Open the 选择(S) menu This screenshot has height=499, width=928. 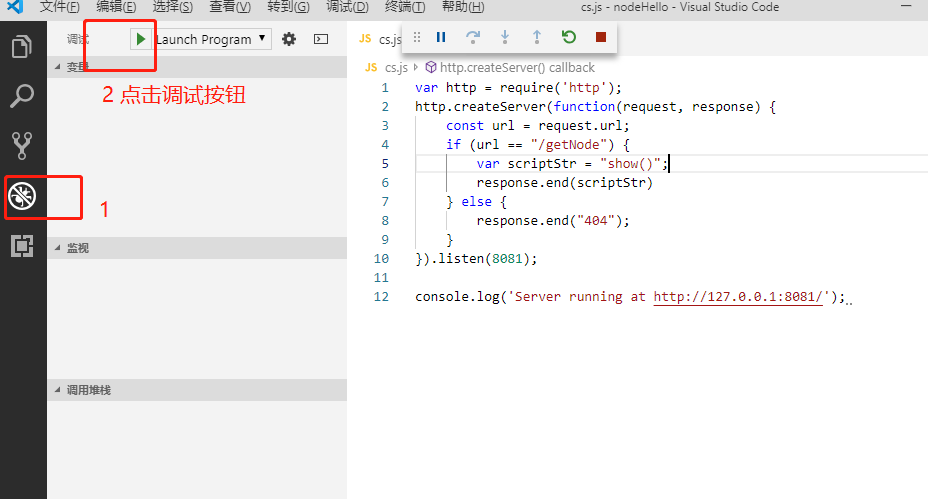tap(173, 7)
